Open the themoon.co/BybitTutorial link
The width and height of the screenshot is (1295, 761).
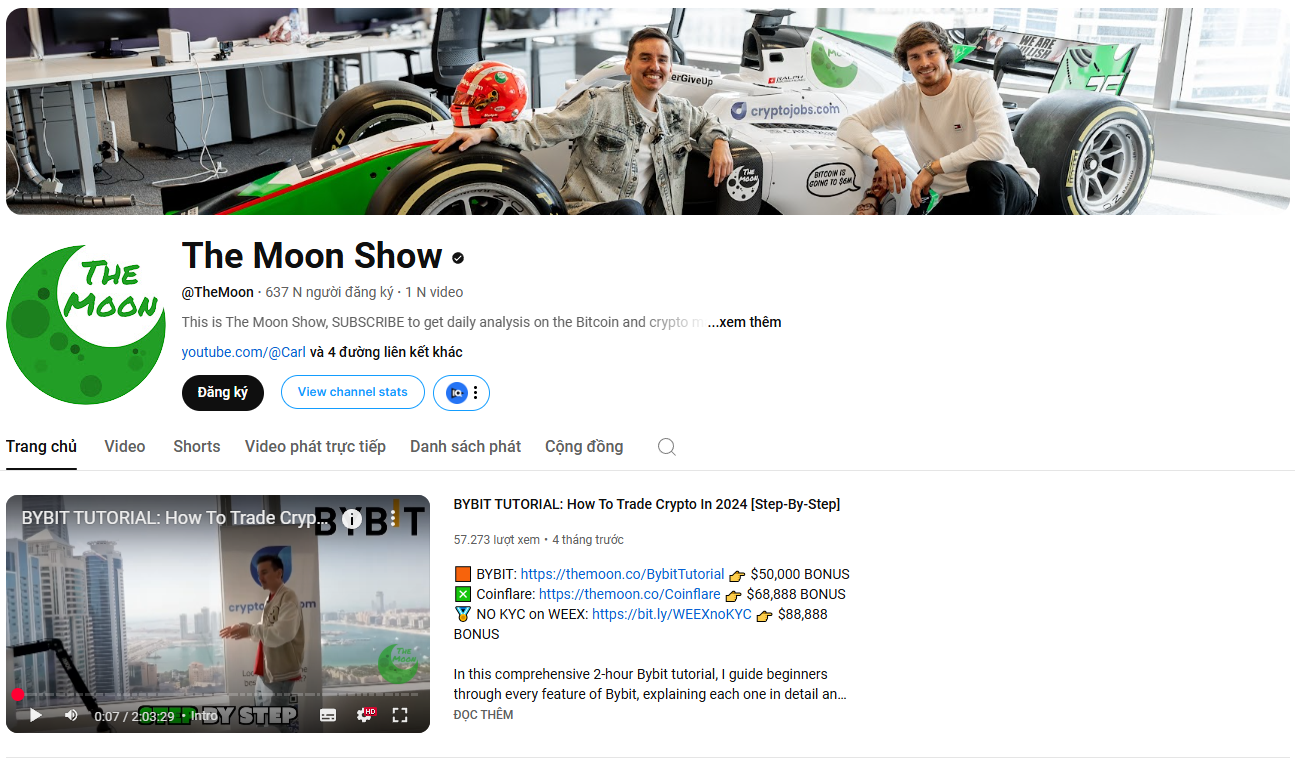point(622,574)
